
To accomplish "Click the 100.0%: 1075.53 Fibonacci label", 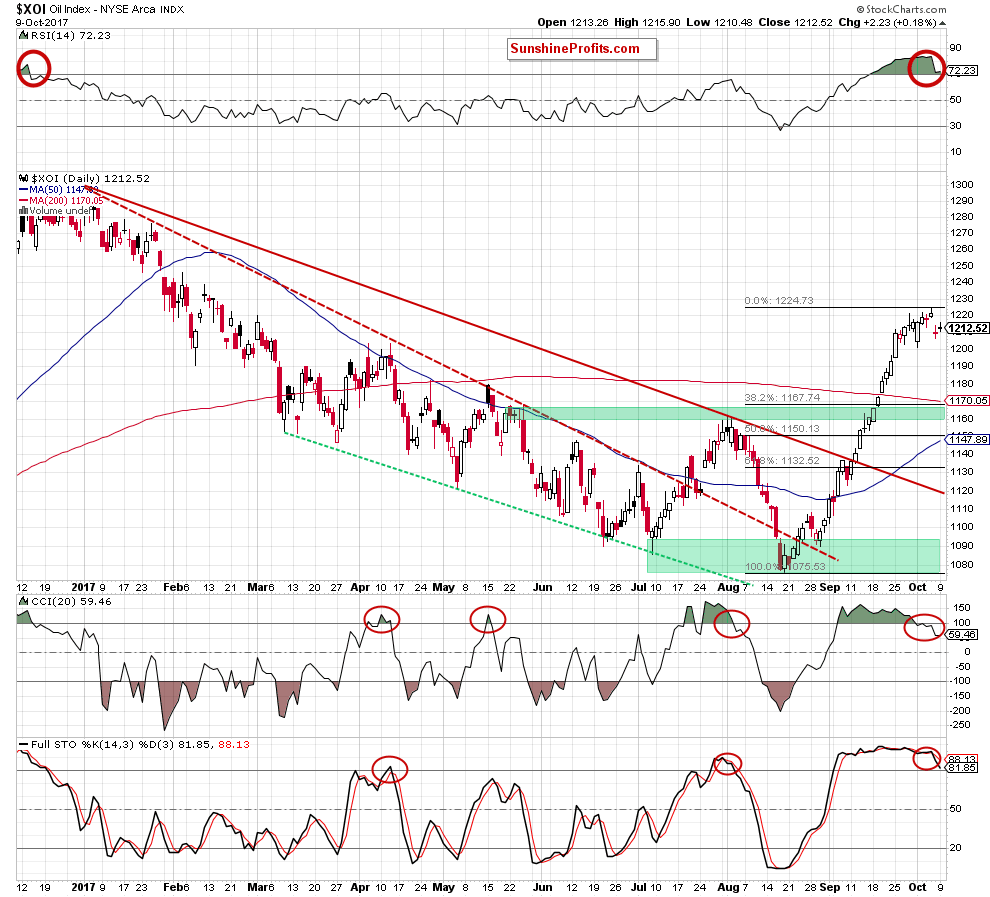I will [785, 566].
